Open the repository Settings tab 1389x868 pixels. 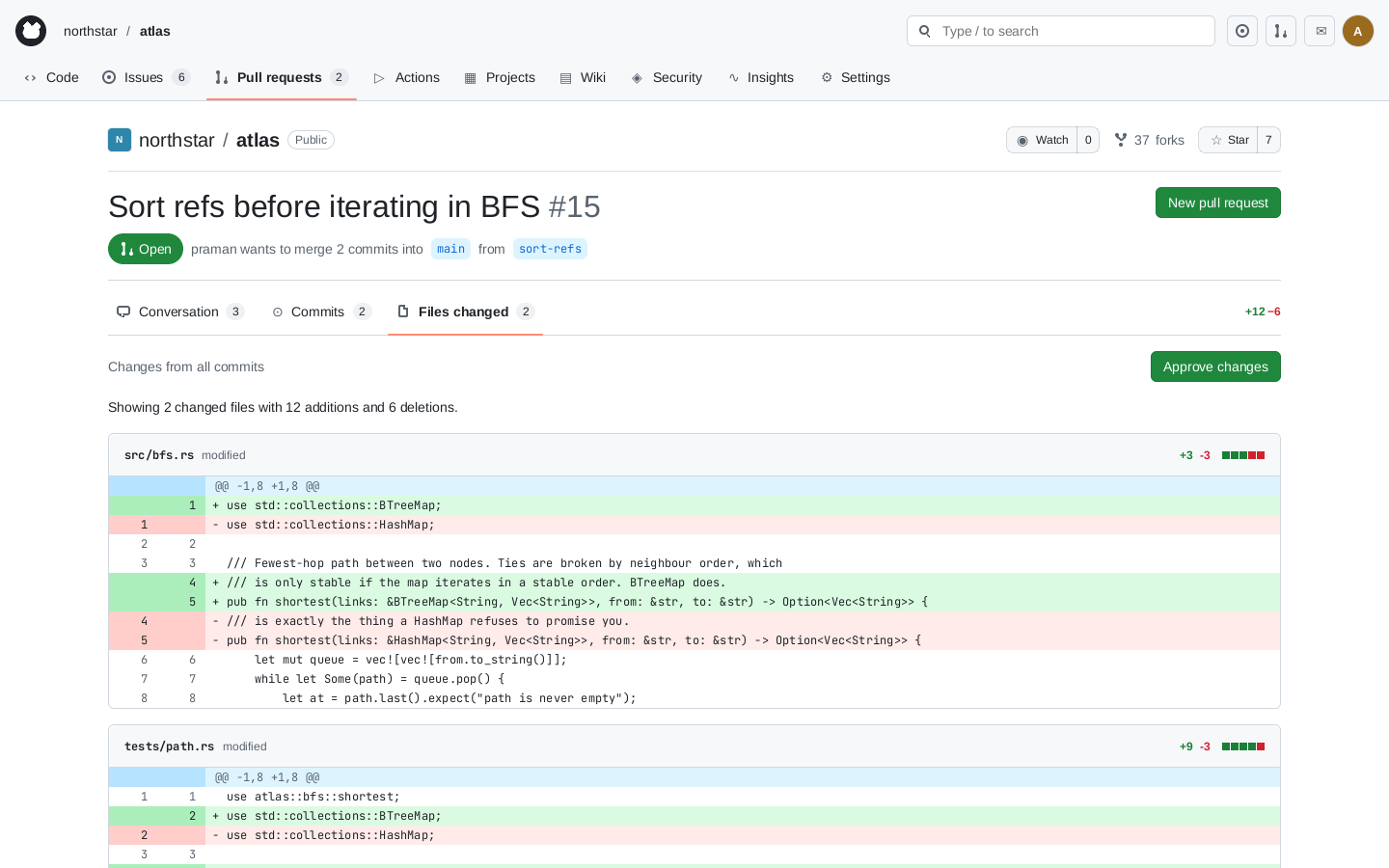[856, 77]
